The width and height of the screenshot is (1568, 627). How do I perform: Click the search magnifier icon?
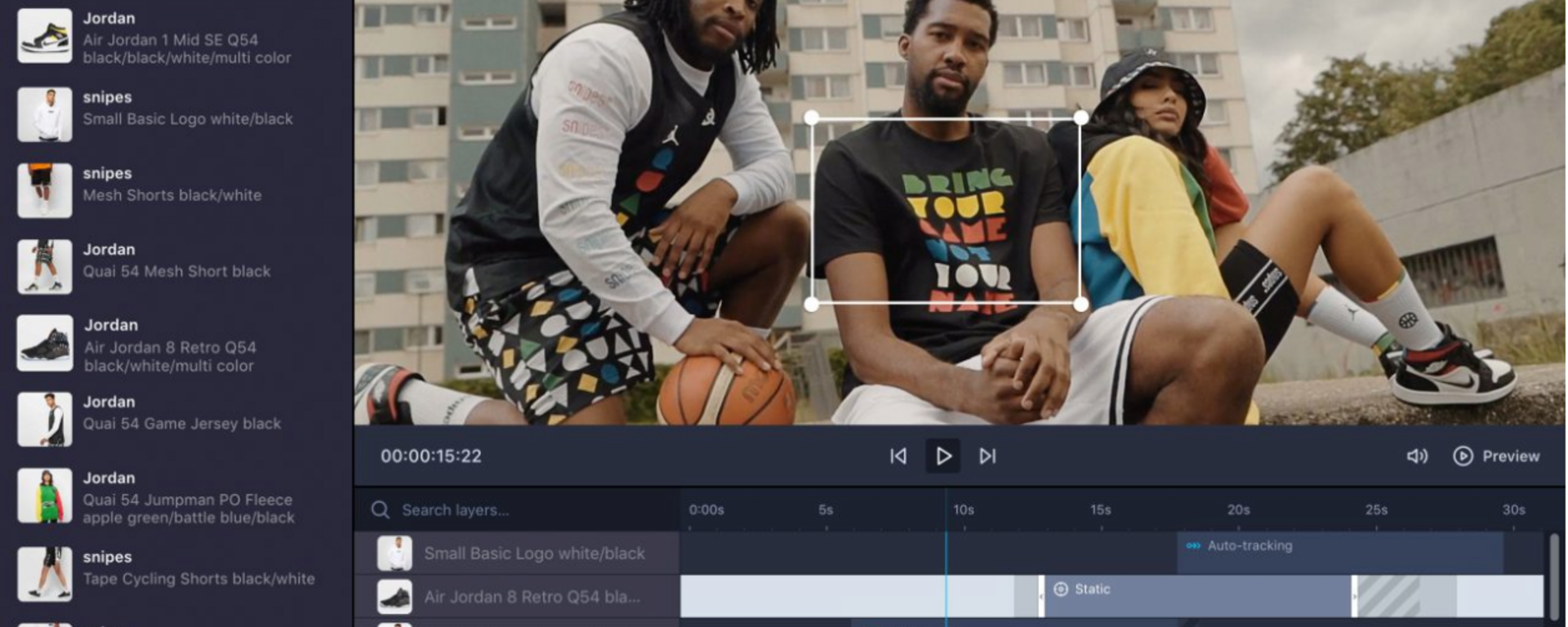click(x=380, y=510)
